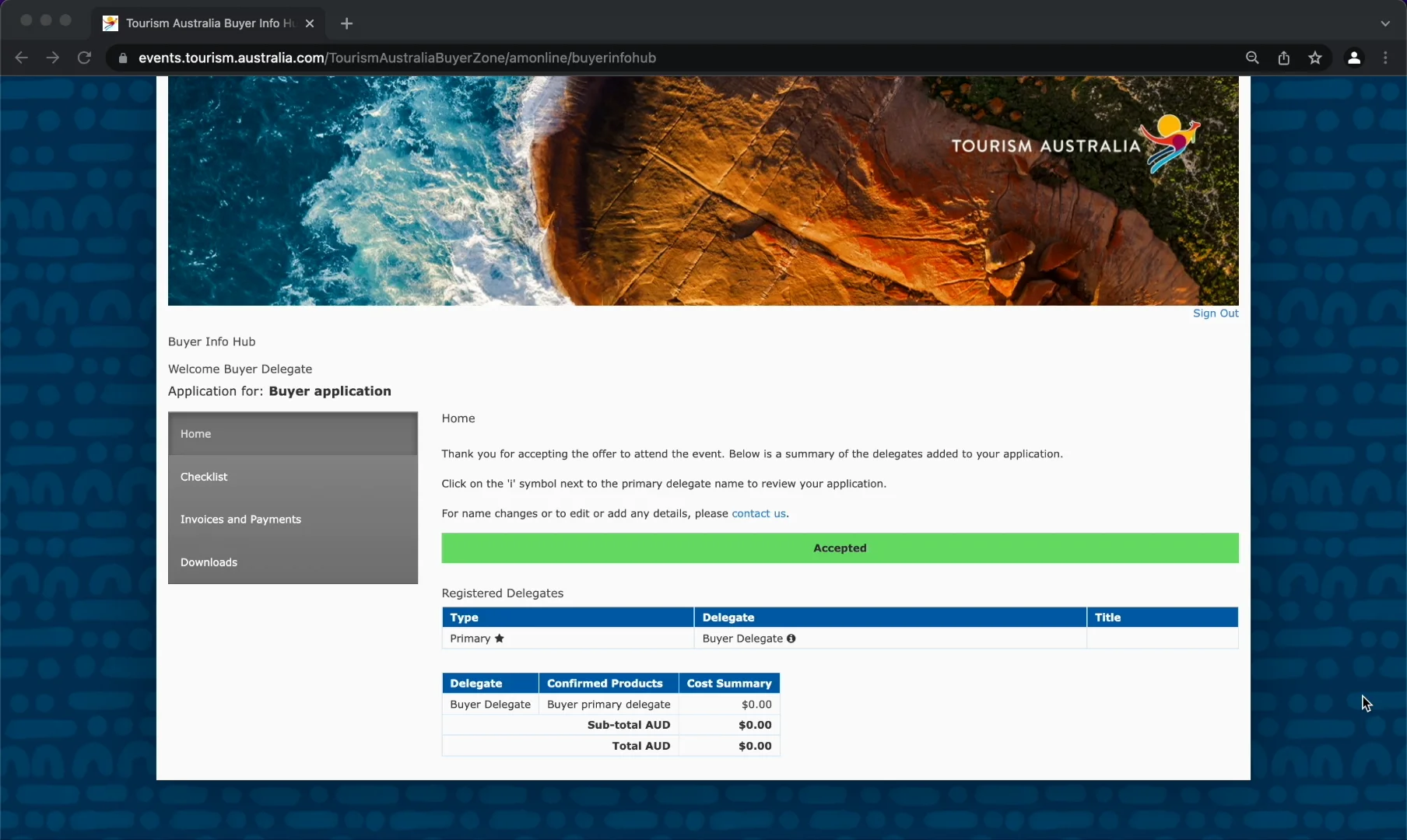Close the Tourism Australia Buyer Info tab
The height and width of the screenshot is (840, 1407).
[310, 23]
